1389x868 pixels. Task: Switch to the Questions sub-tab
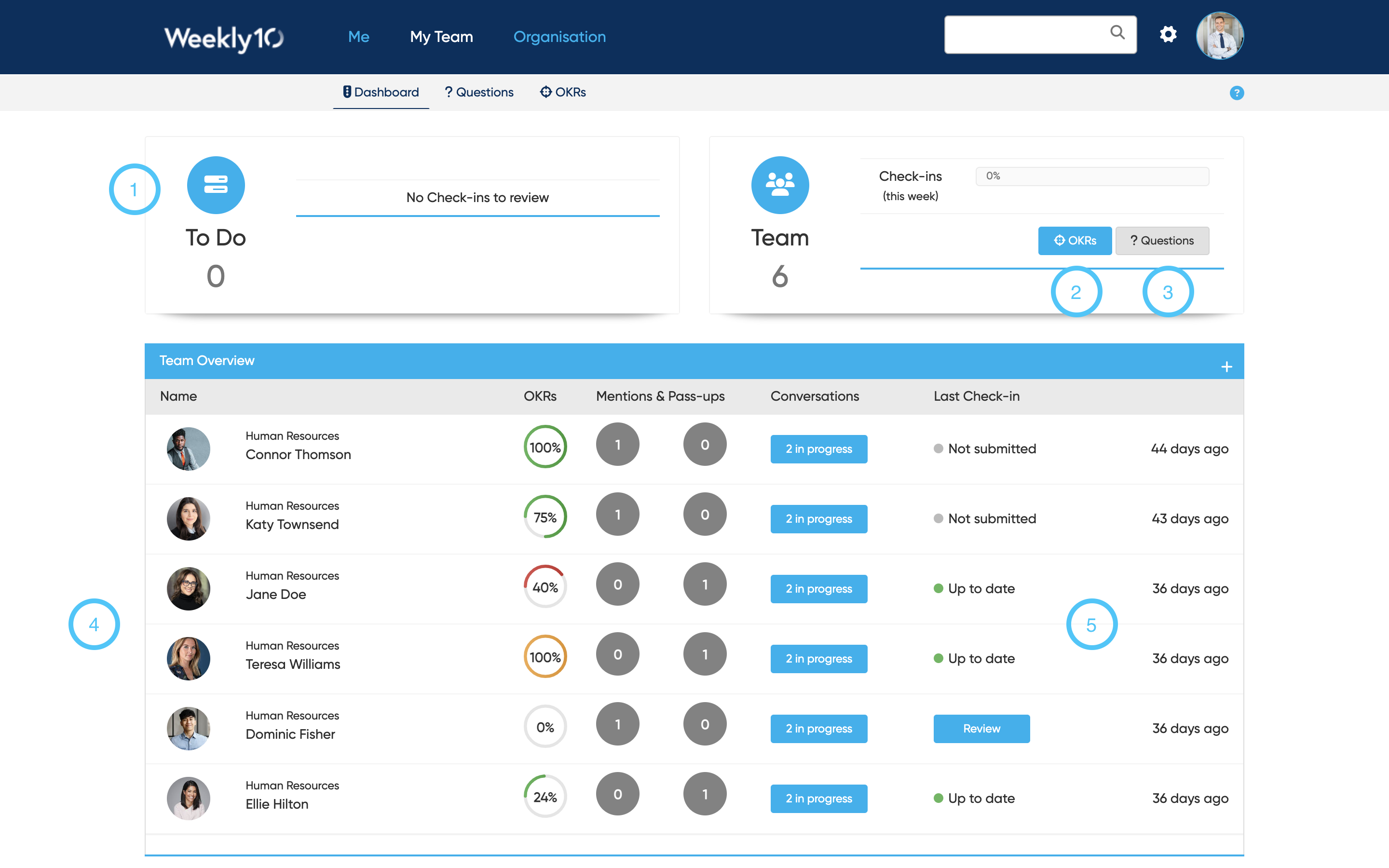pyautogui.click(x=479, y=93)
